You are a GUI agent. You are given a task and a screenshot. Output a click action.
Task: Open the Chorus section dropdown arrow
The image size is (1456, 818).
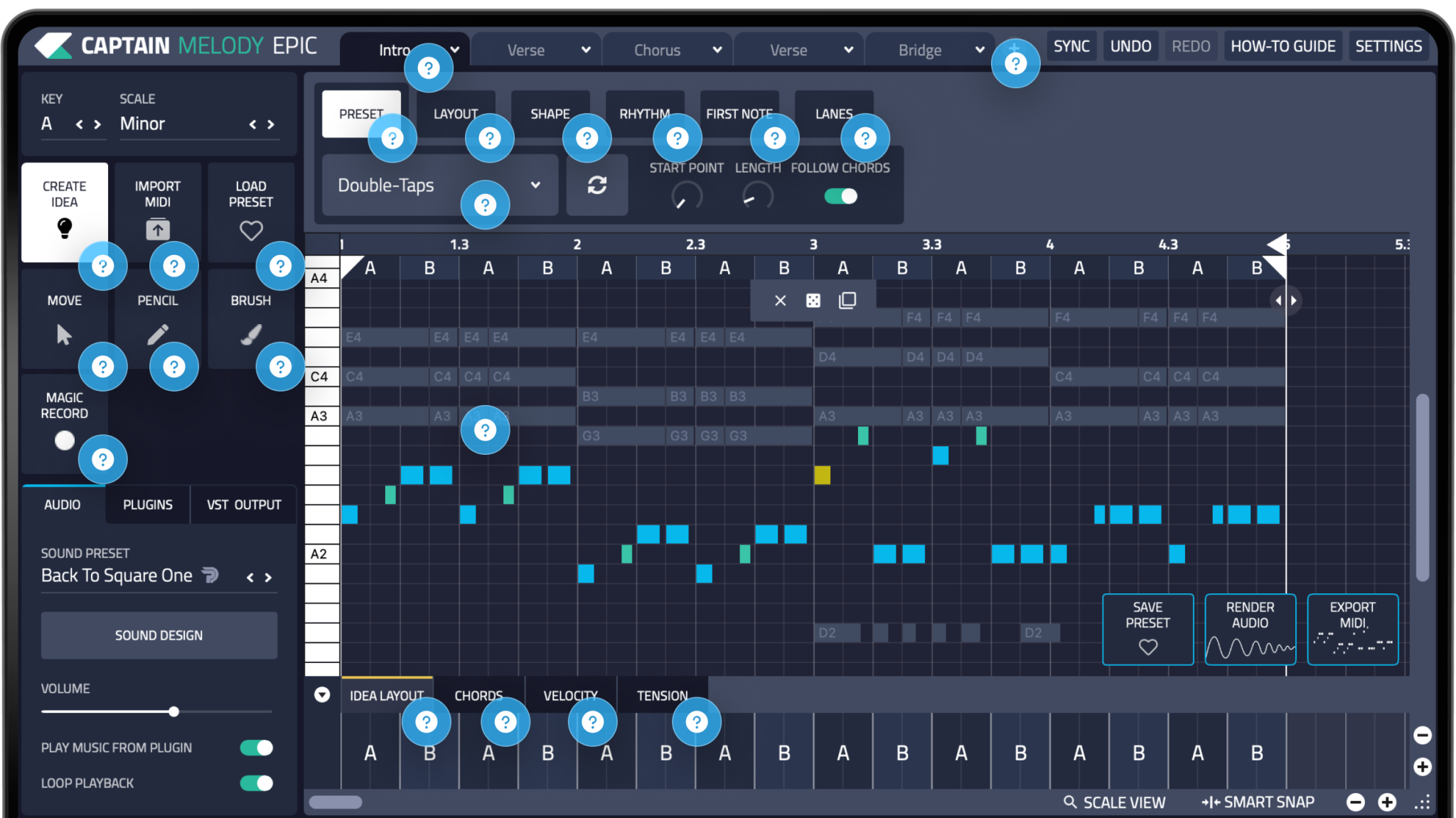coord(717,50)
